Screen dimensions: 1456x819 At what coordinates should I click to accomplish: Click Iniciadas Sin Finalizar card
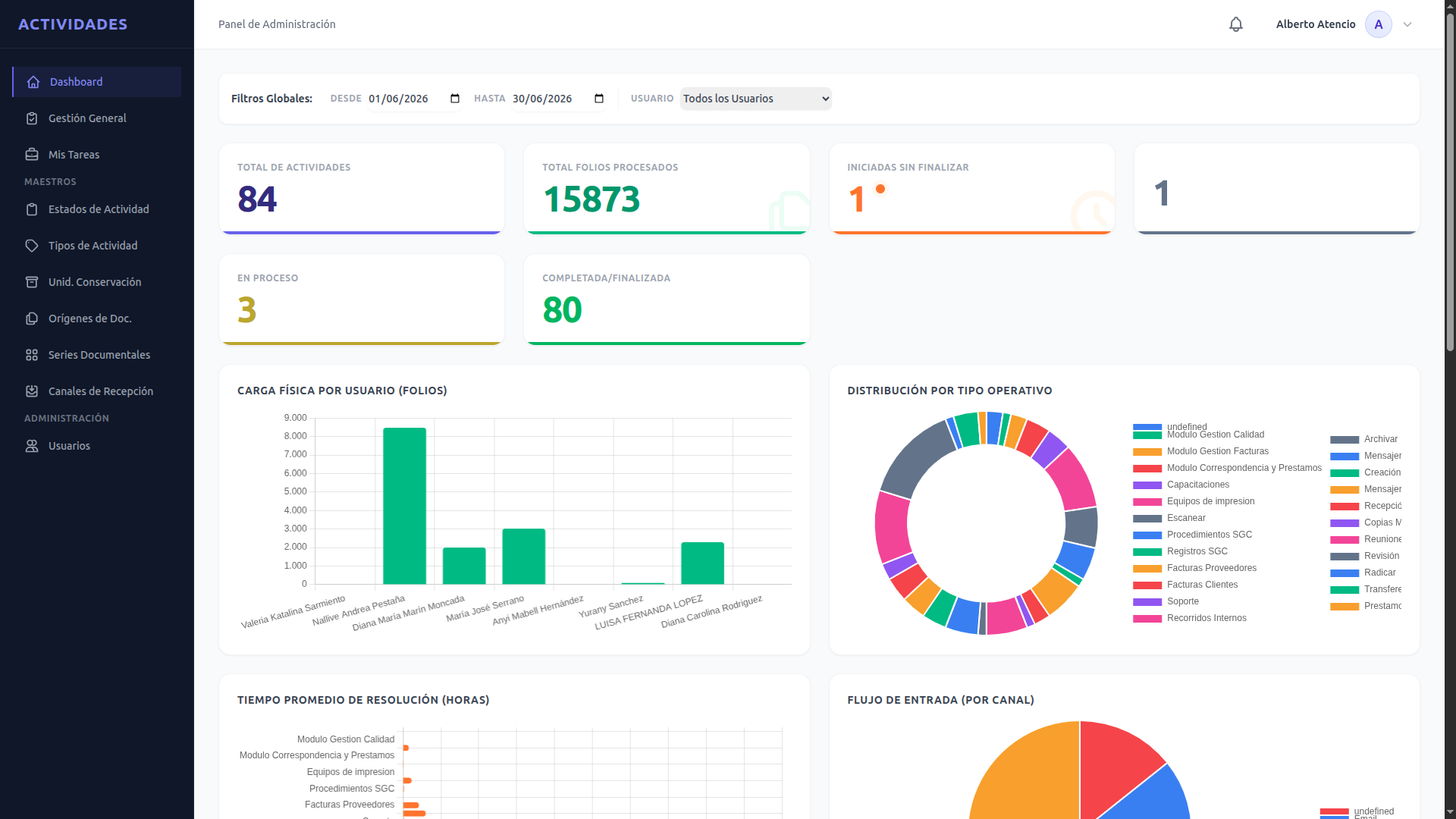(x=972, y=189)
